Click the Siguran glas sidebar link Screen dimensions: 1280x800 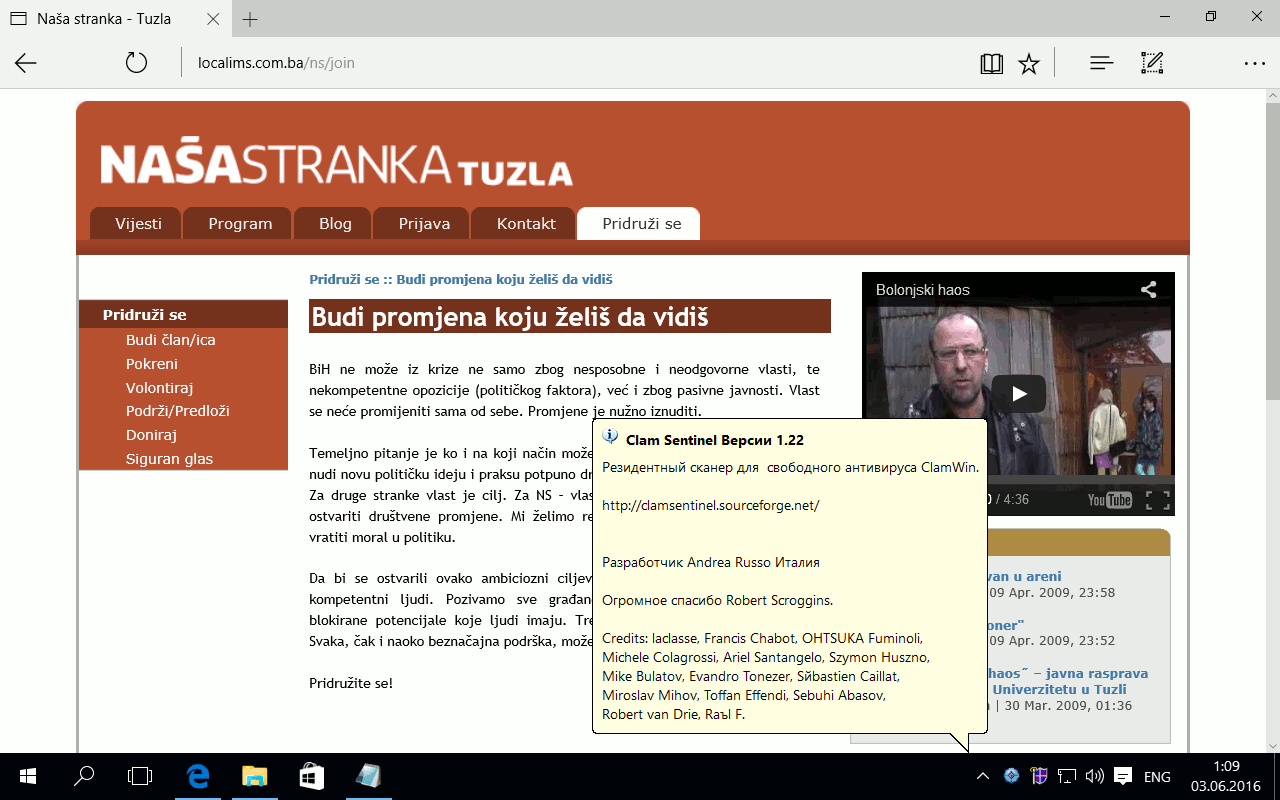coord(169,459)
